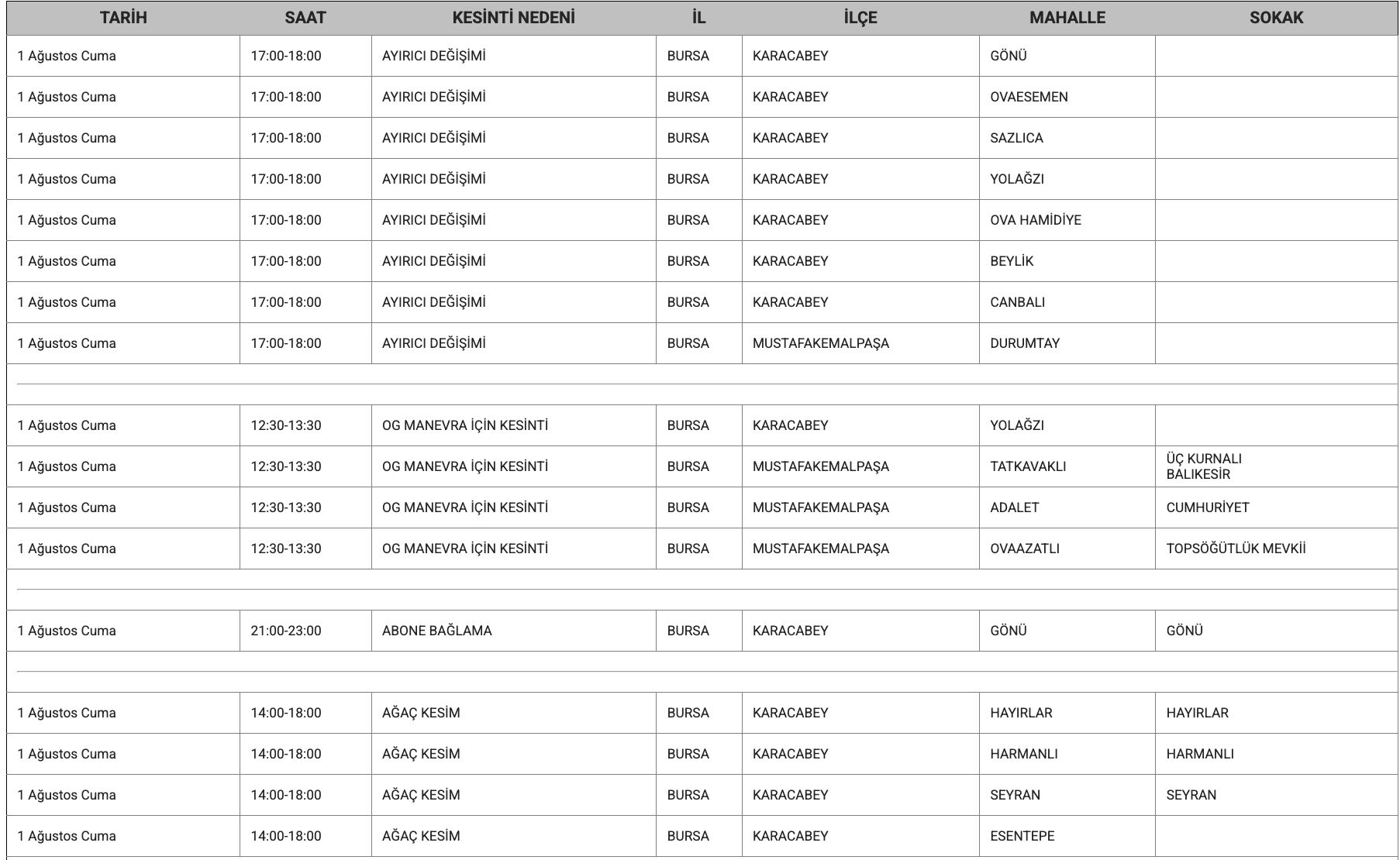
Task: Click the İLÇE column header
Action: [860, 18]
